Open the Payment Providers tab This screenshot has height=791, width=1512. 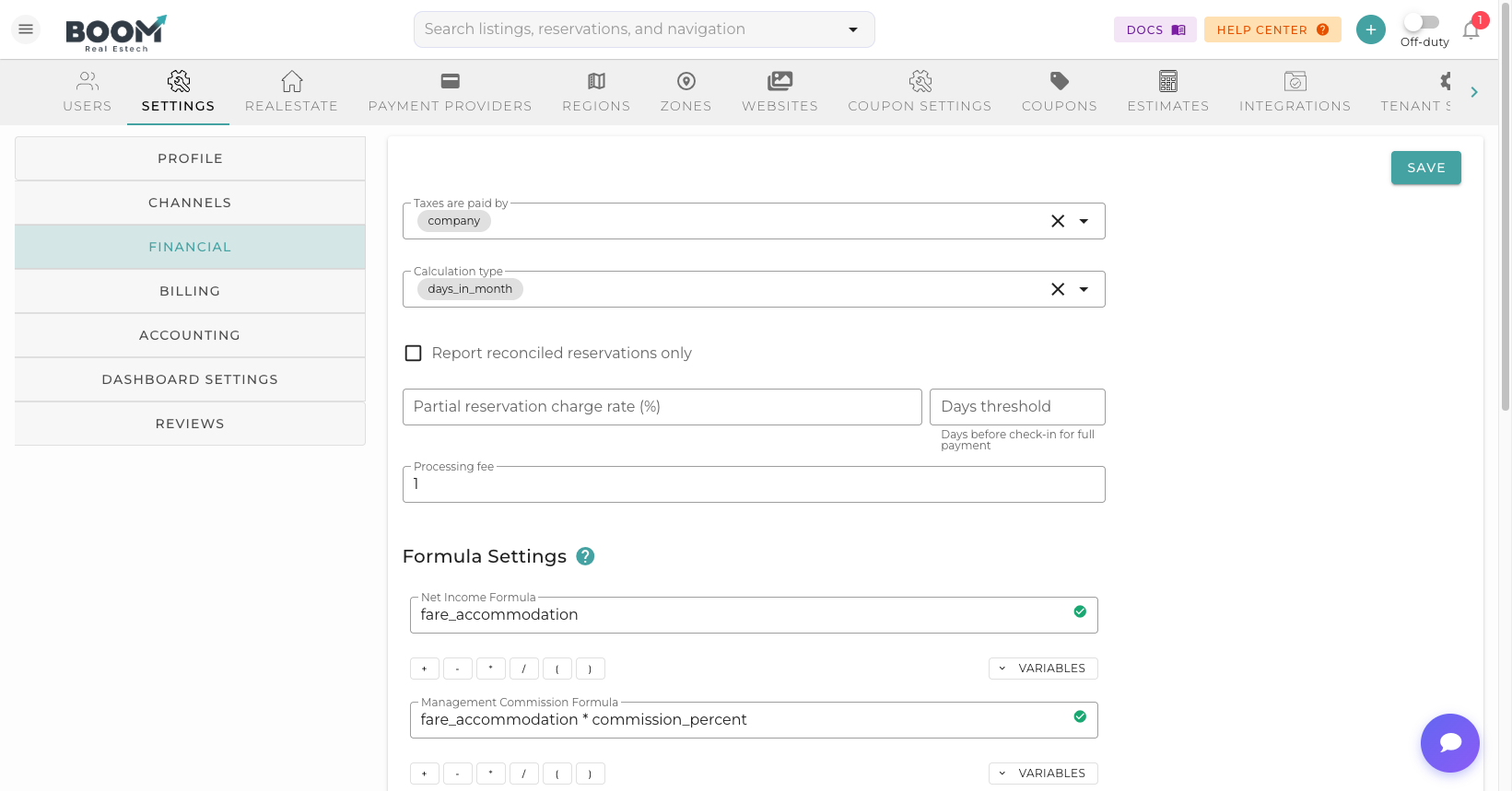click(451, 92)
